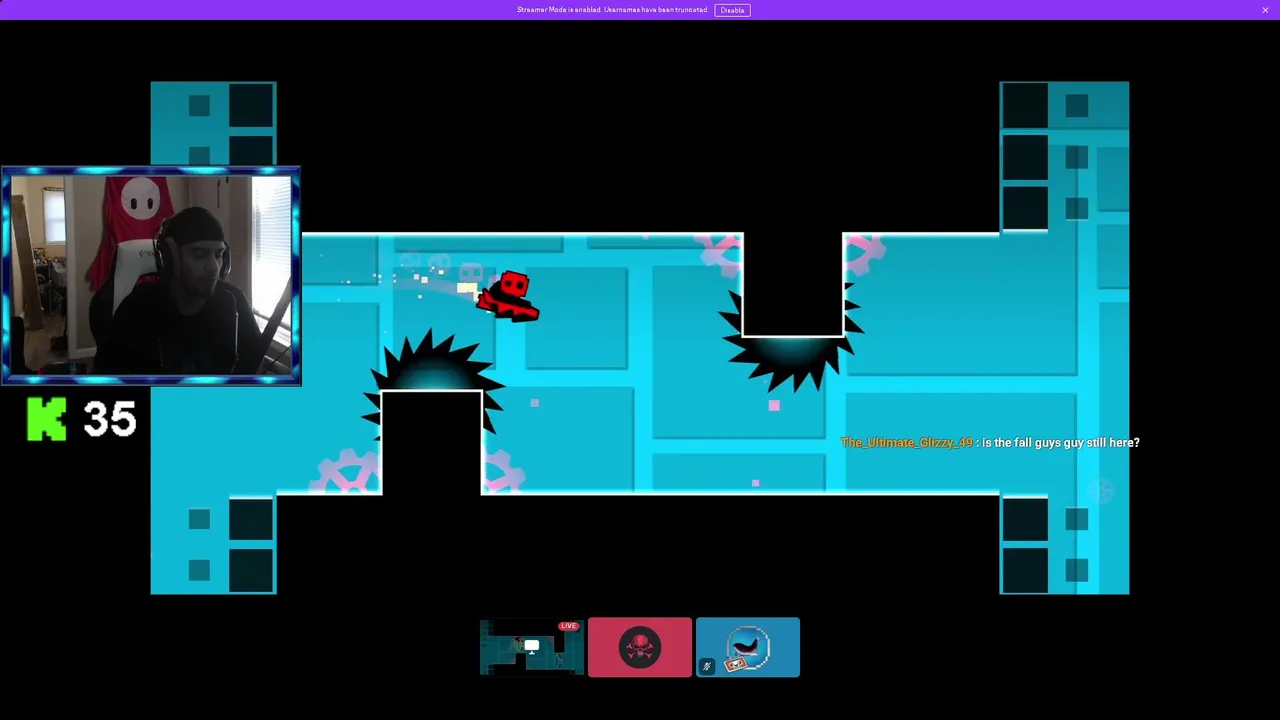Click the webcam overlay in the stream
The image size is (1280, 720).
151,276
